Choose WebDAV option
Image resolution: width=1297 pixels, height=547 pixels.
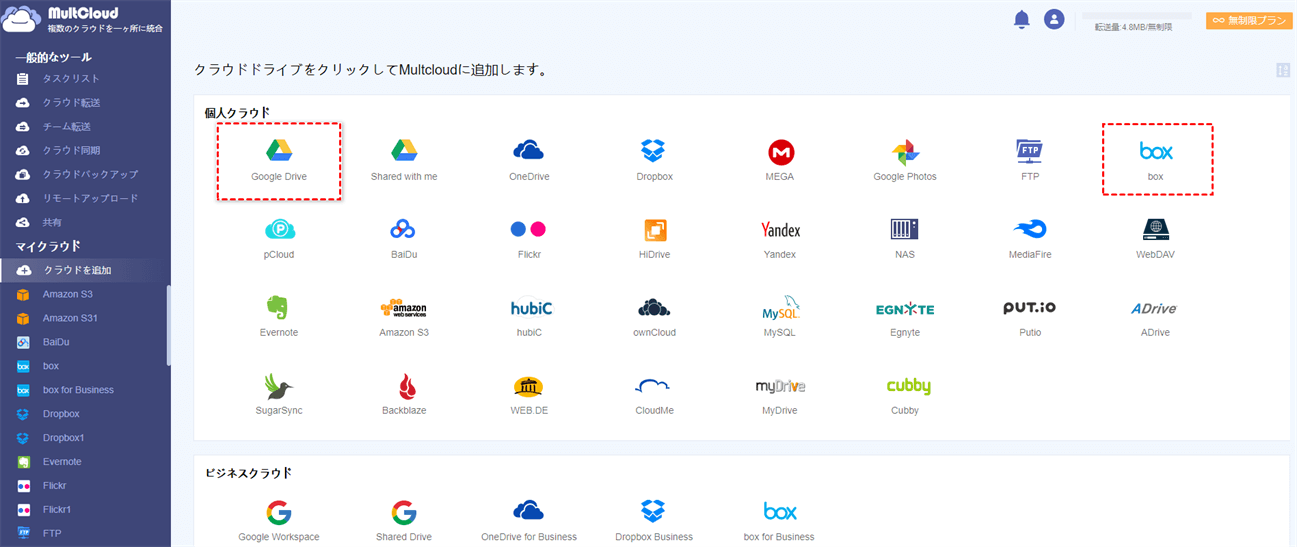(1156, 239)
